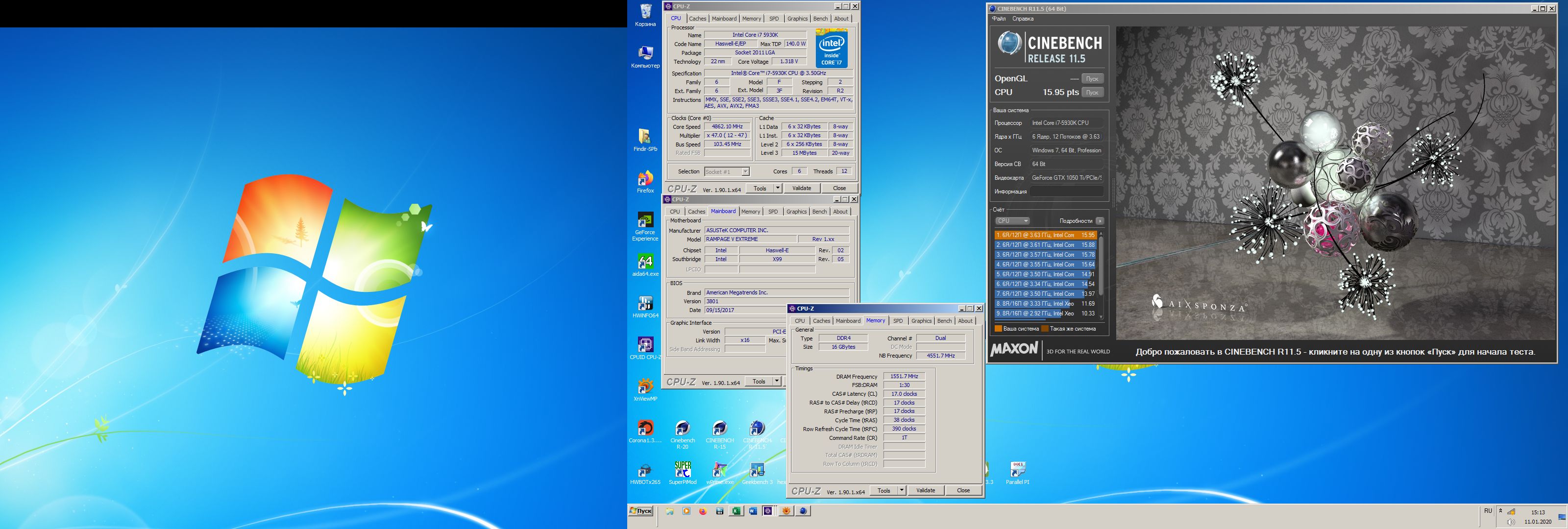1568x529 pixels.
Task: Open Windows Media Player from taskbar
Action: click(x=686, y=511)
